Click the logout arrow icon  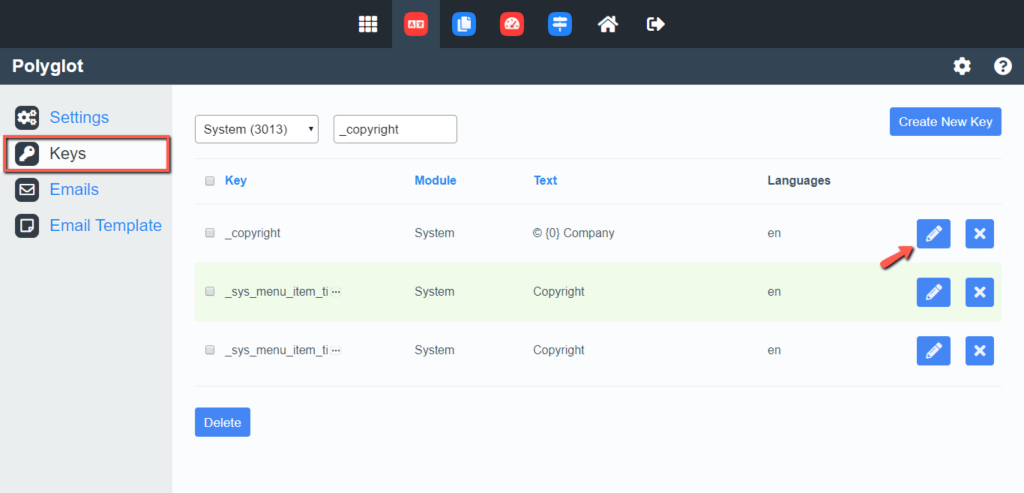tap(656, 24)
